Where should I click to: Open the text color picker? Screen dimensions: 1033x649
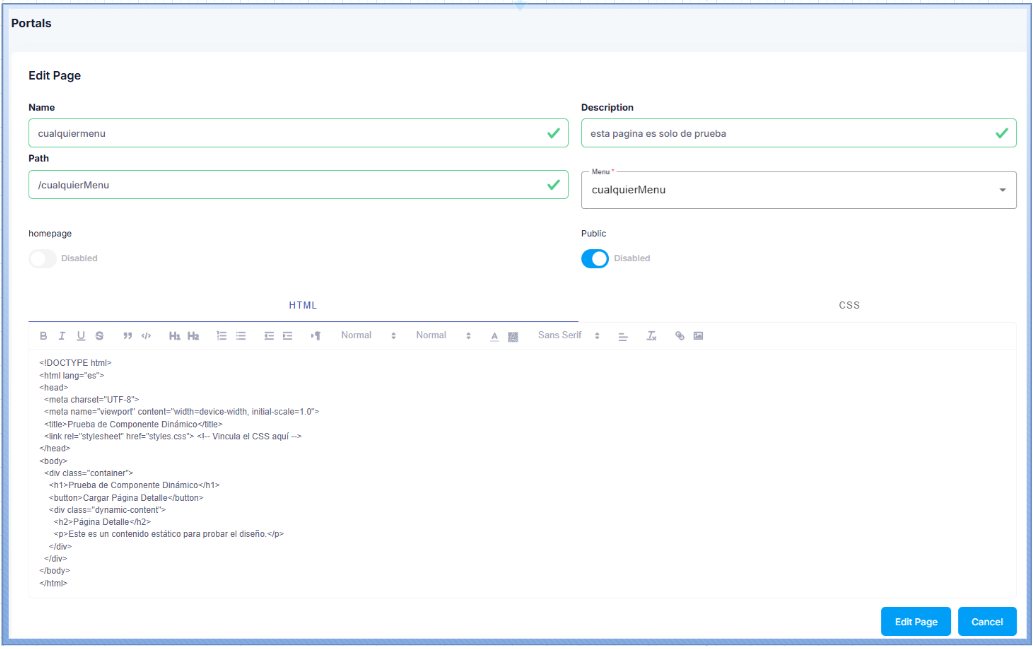coord(494,336)
